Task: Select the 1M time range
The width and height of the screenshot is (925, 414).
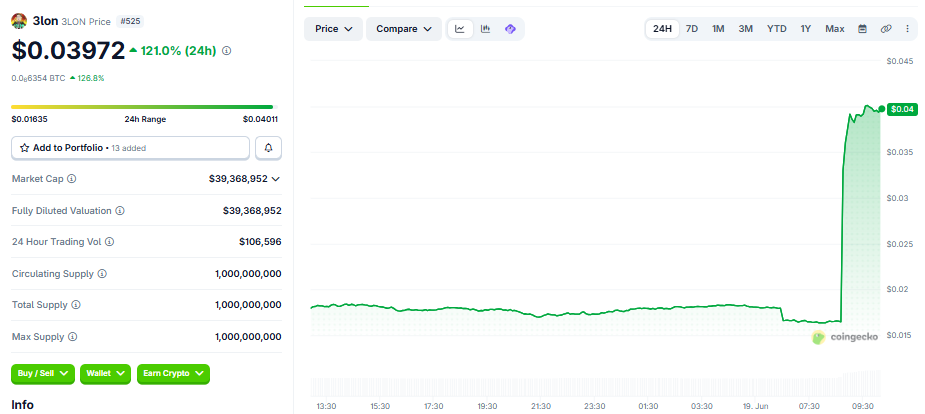Action: pyautogui.click(x=718, y=29)
